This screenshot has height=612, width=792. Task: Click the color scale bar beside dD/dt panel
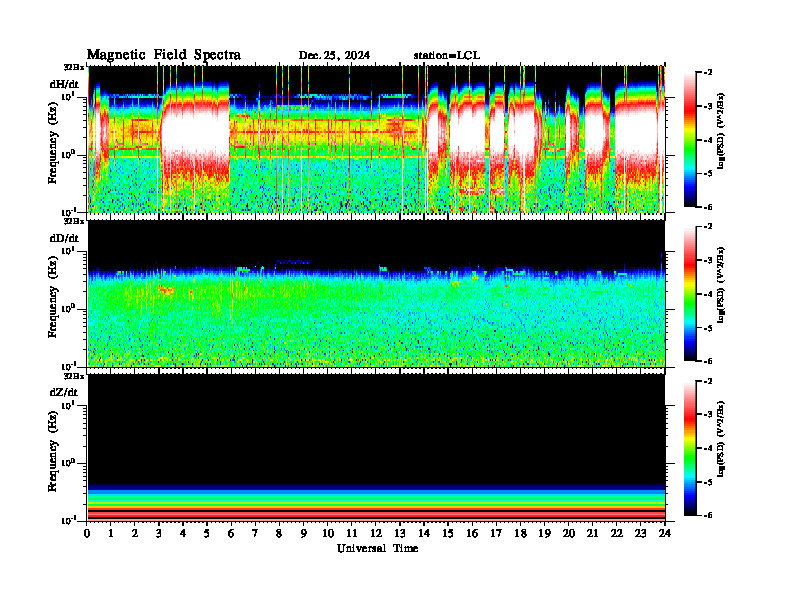690,293
